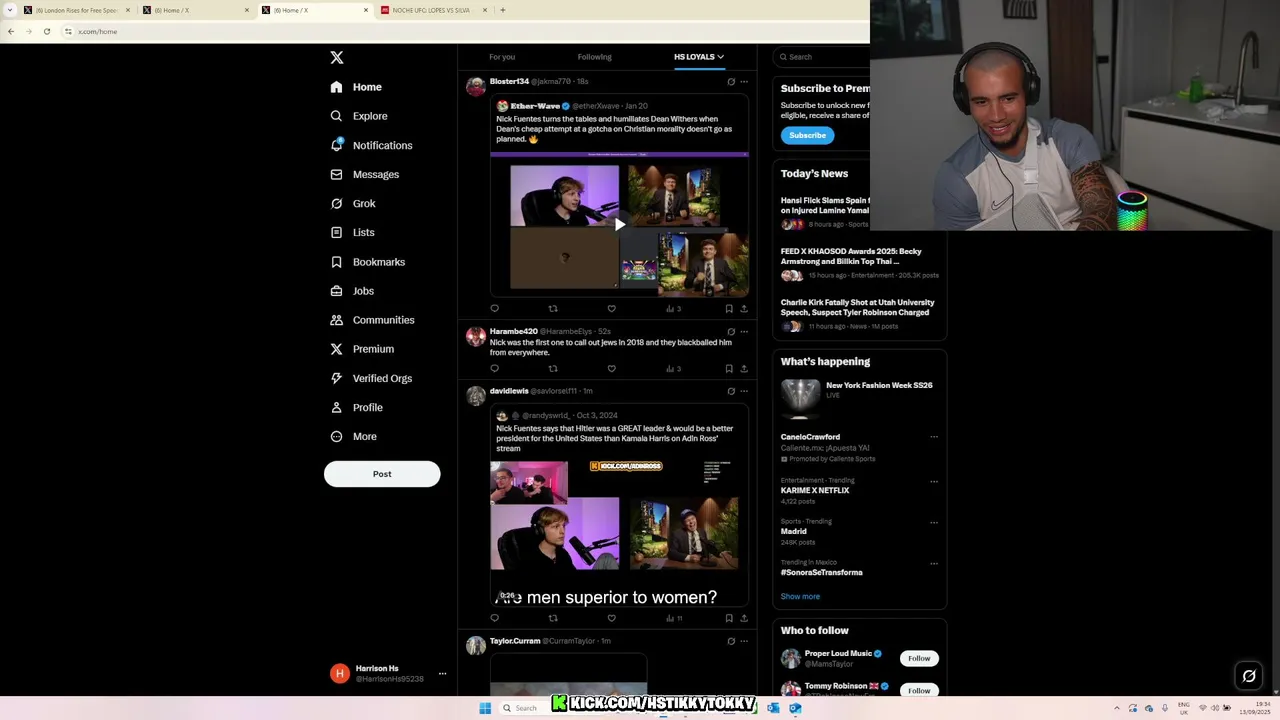Expand the HS LOYALS list dropdown chevron
This screenshot has height=720, width=1280.
point(720,57)
